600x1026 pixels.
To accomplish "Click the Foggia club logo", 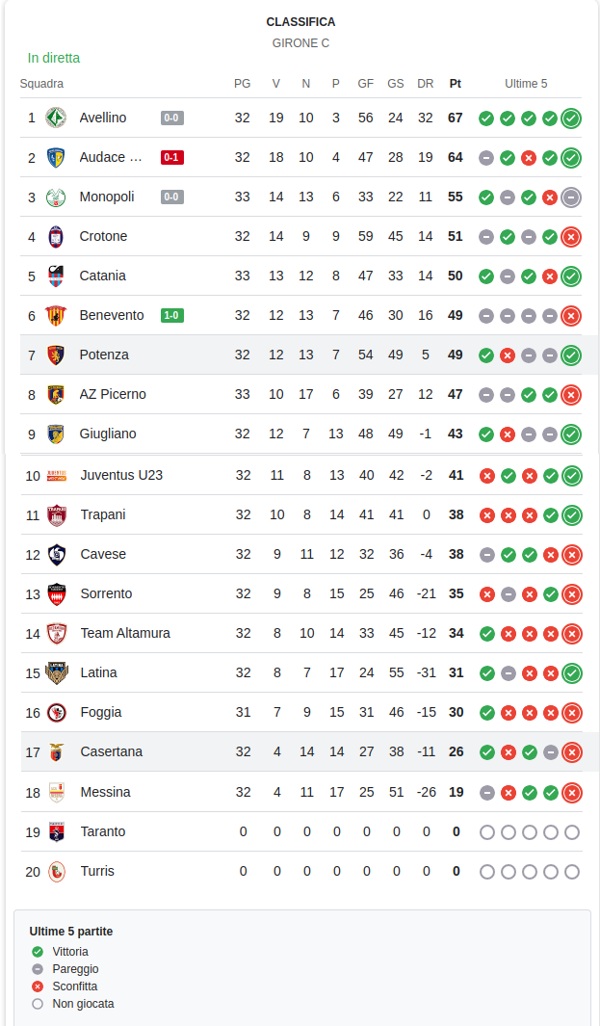I will coord(57,713).
